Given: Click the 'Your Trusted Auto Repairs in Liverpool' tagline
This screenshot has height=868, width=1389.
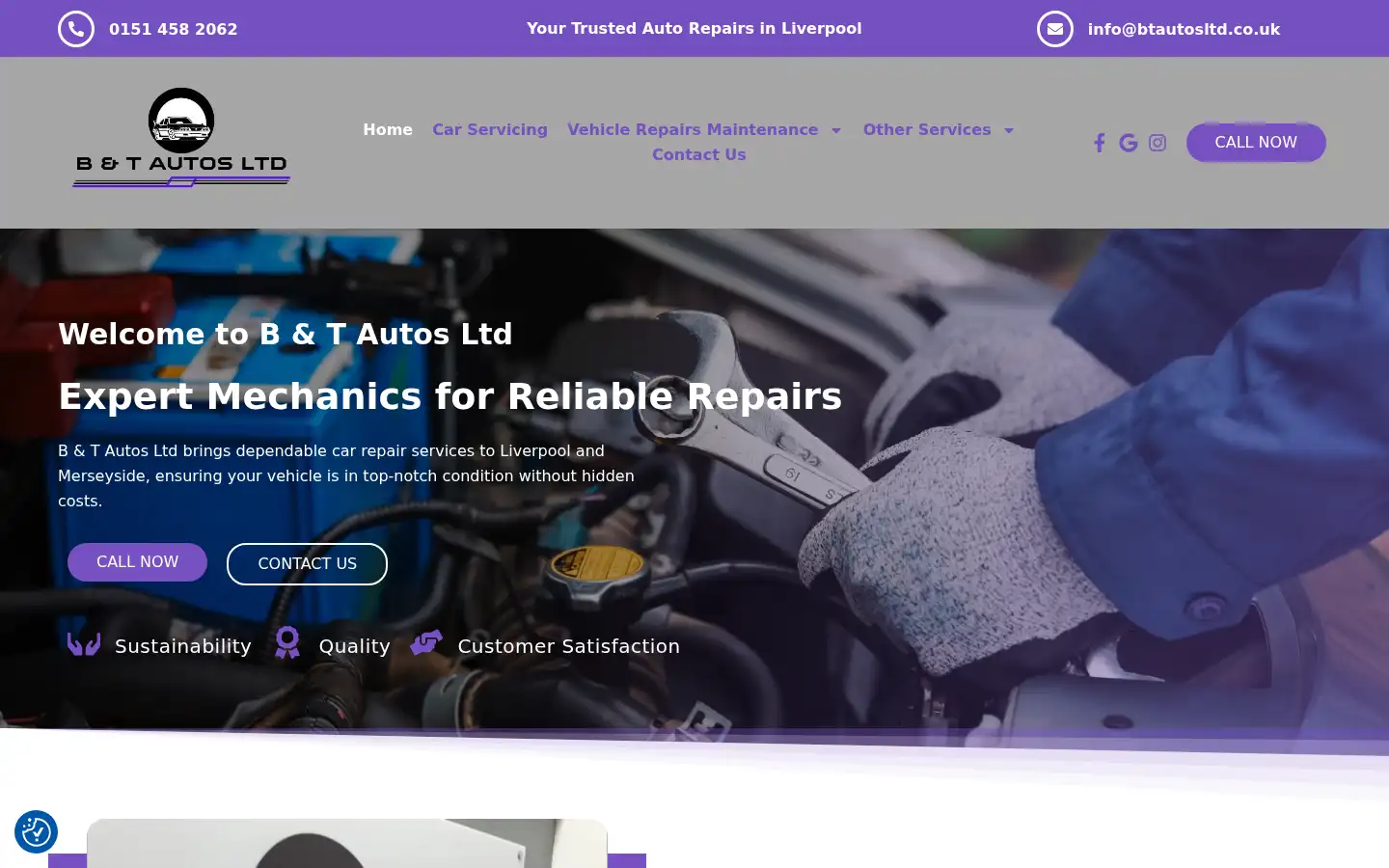Looking at the screenshot, I should coord(694,28).
